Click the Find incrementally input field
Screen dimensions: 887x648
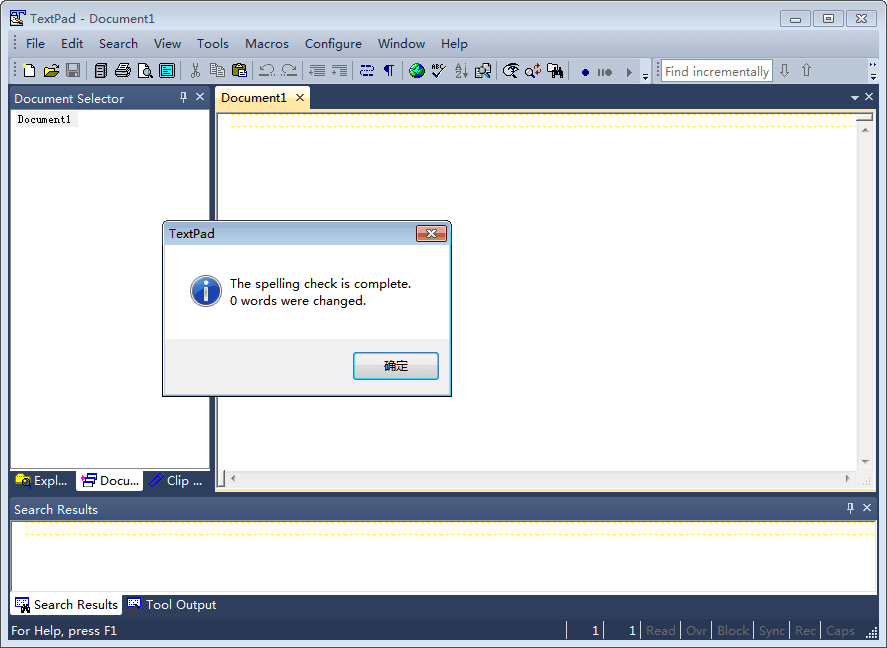tap(717, 71)
